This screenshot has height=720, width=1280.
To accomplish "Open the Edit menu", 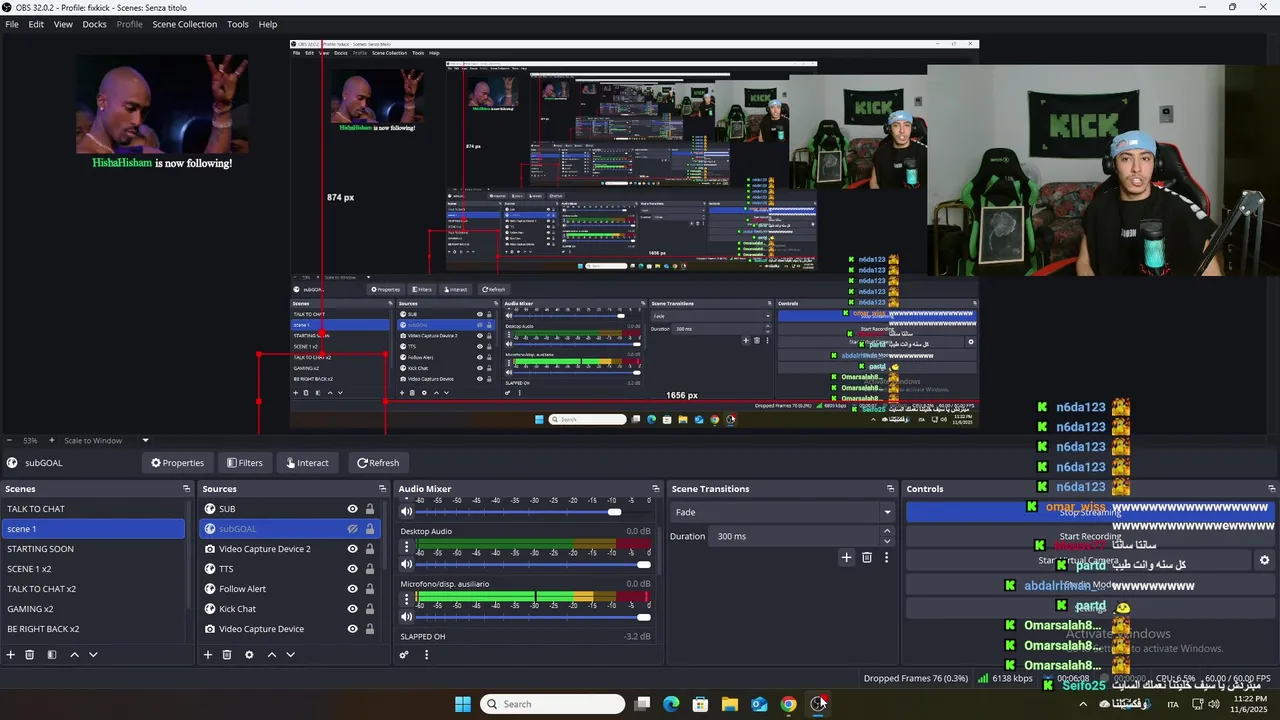I will pyautogui.click(x=36, y=24).
